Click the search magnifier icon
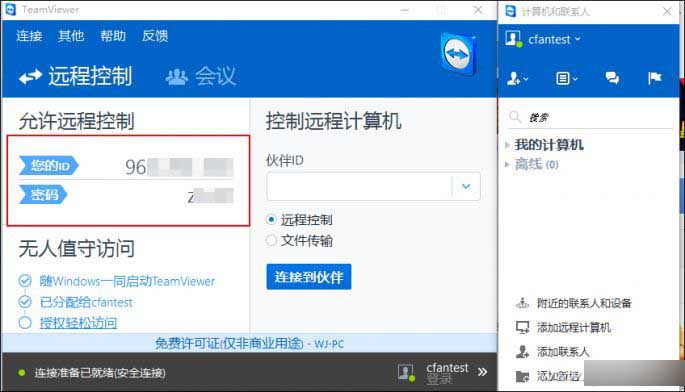Image resolution: width=685 pixels, height=392 pixels. pos(515,117)
